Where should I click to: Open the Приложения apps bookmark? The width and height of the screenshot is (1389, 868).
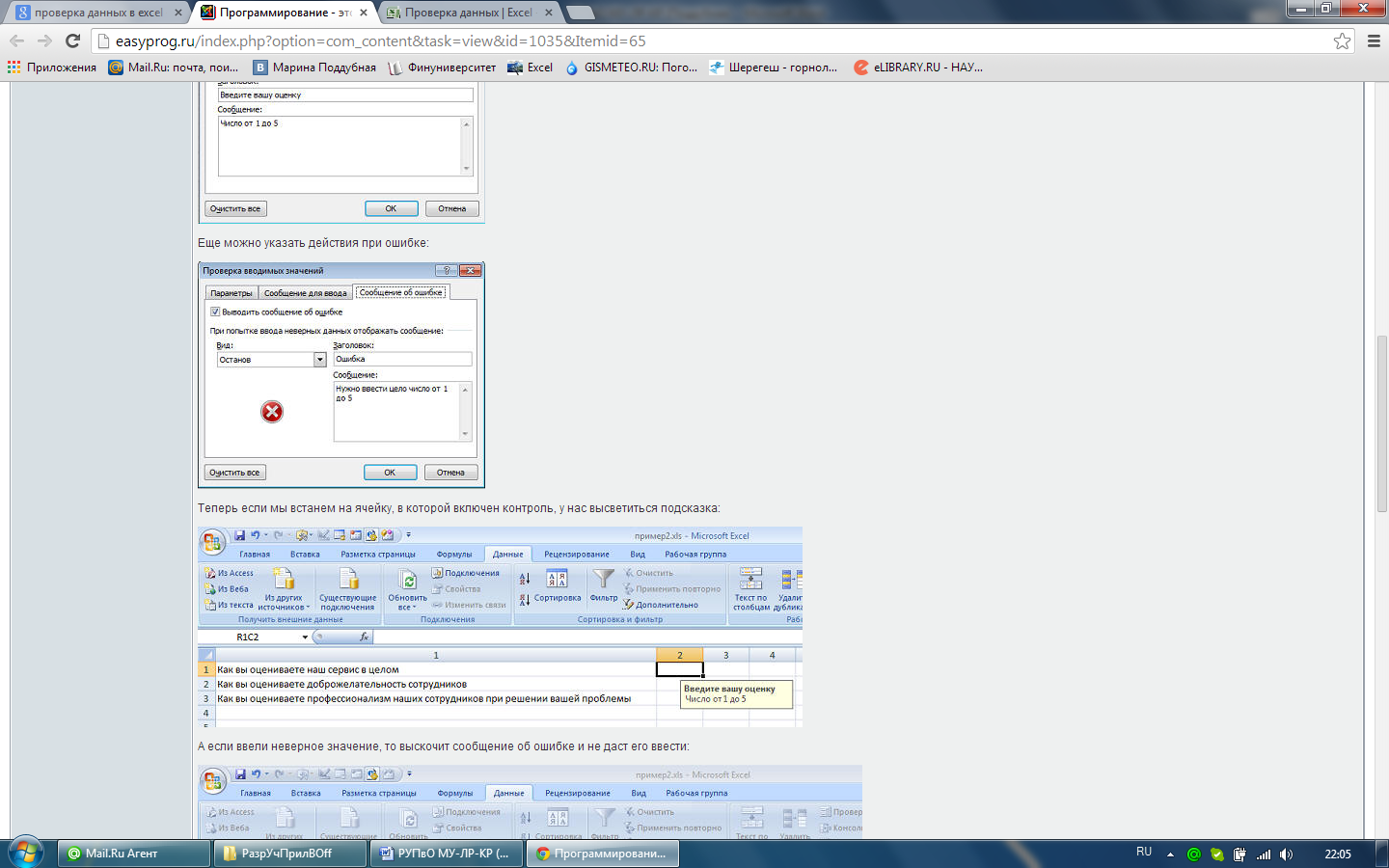[52, 68]
